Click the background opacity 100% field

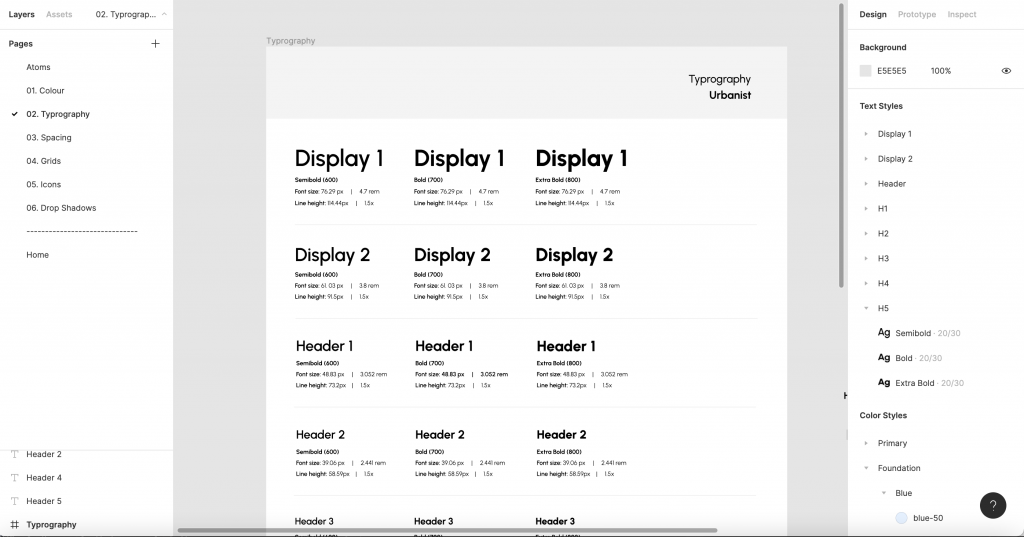click(x=941, y=71)
